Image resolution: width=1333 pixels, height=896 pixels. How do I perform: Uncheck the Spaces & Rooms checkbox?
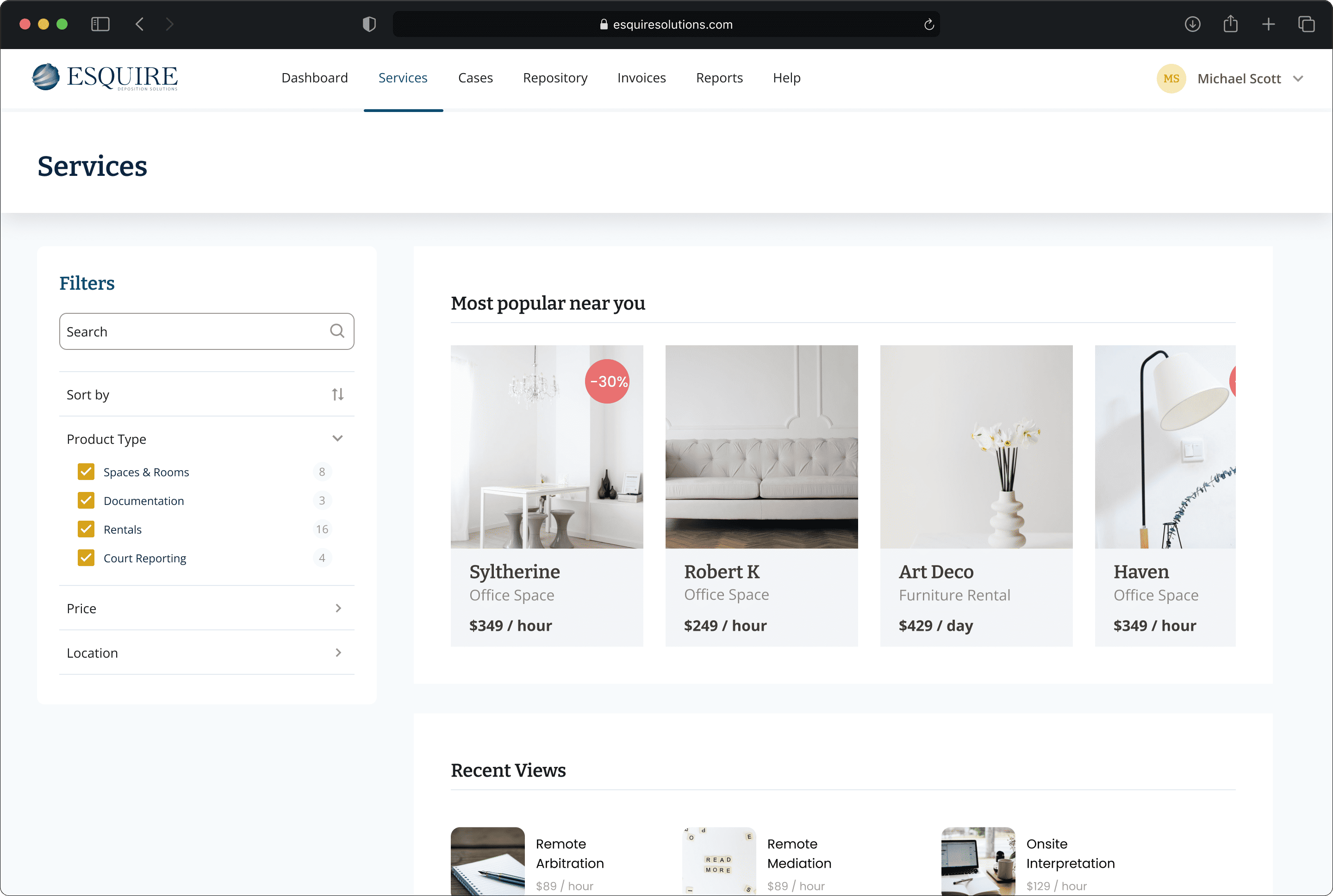86,472
